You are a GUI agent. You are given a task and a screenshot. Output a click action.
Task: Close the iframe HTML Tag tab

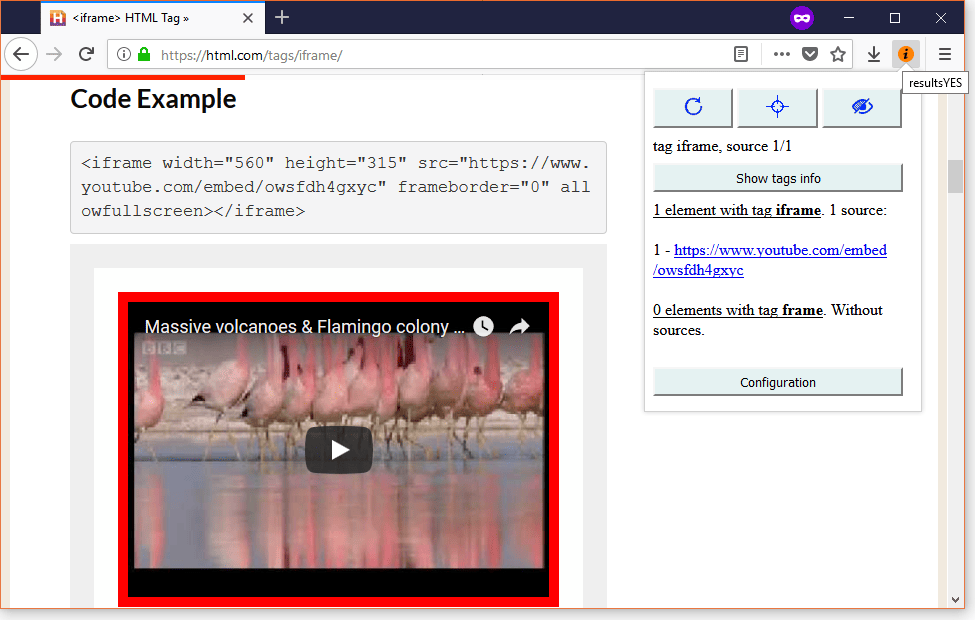point(247,18)
